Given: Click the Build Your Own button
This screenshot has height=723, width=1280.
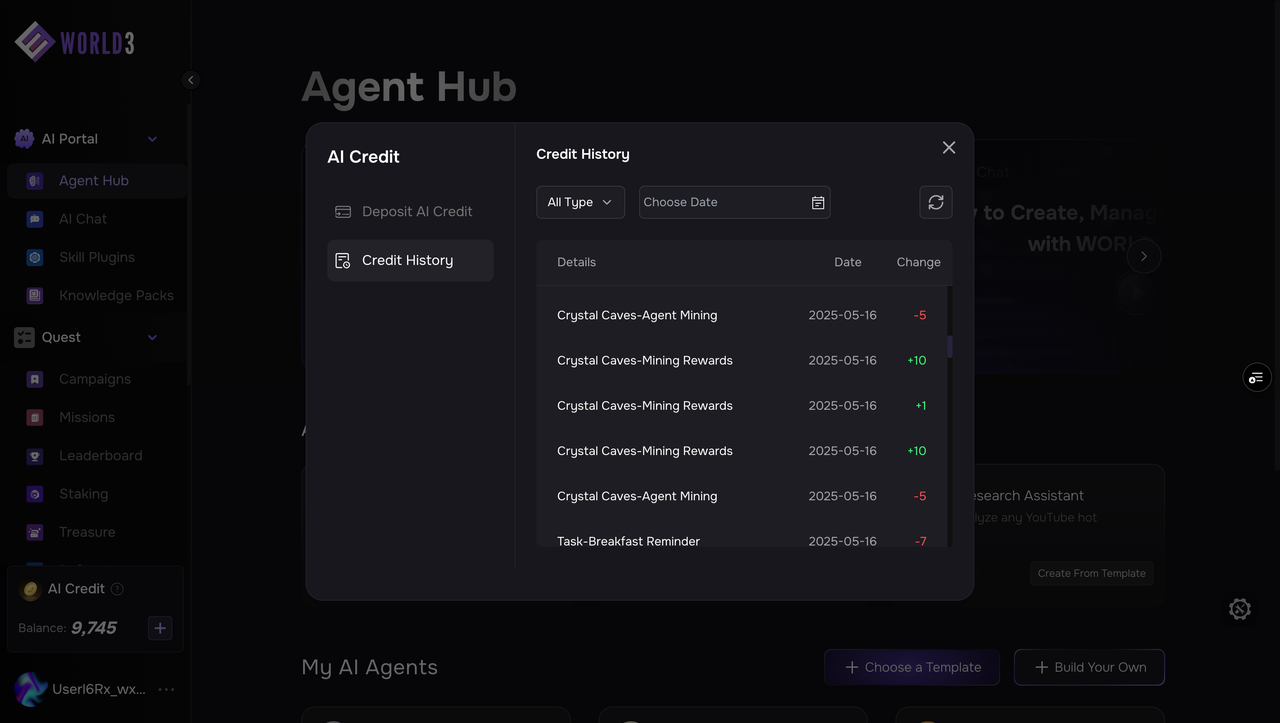Looking at the screenshot, I should (x=1089, y=667).
